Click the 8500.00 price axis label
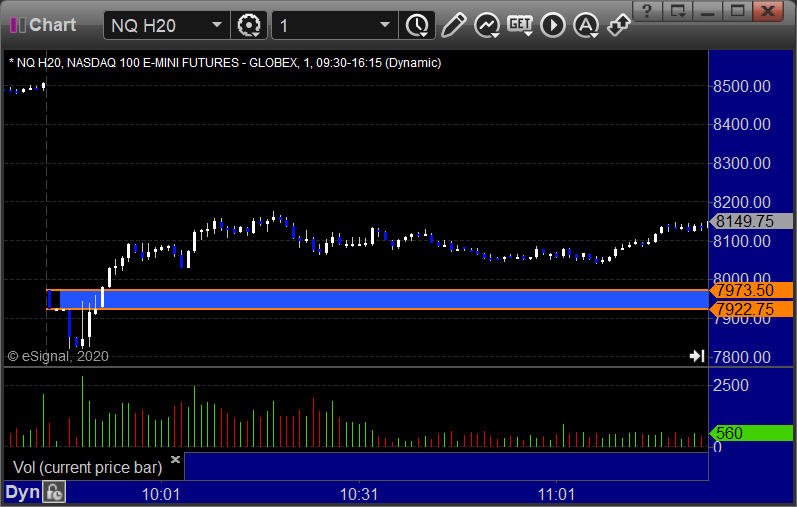The height and width of the screenshot is (507, 797). coord(742,86)
